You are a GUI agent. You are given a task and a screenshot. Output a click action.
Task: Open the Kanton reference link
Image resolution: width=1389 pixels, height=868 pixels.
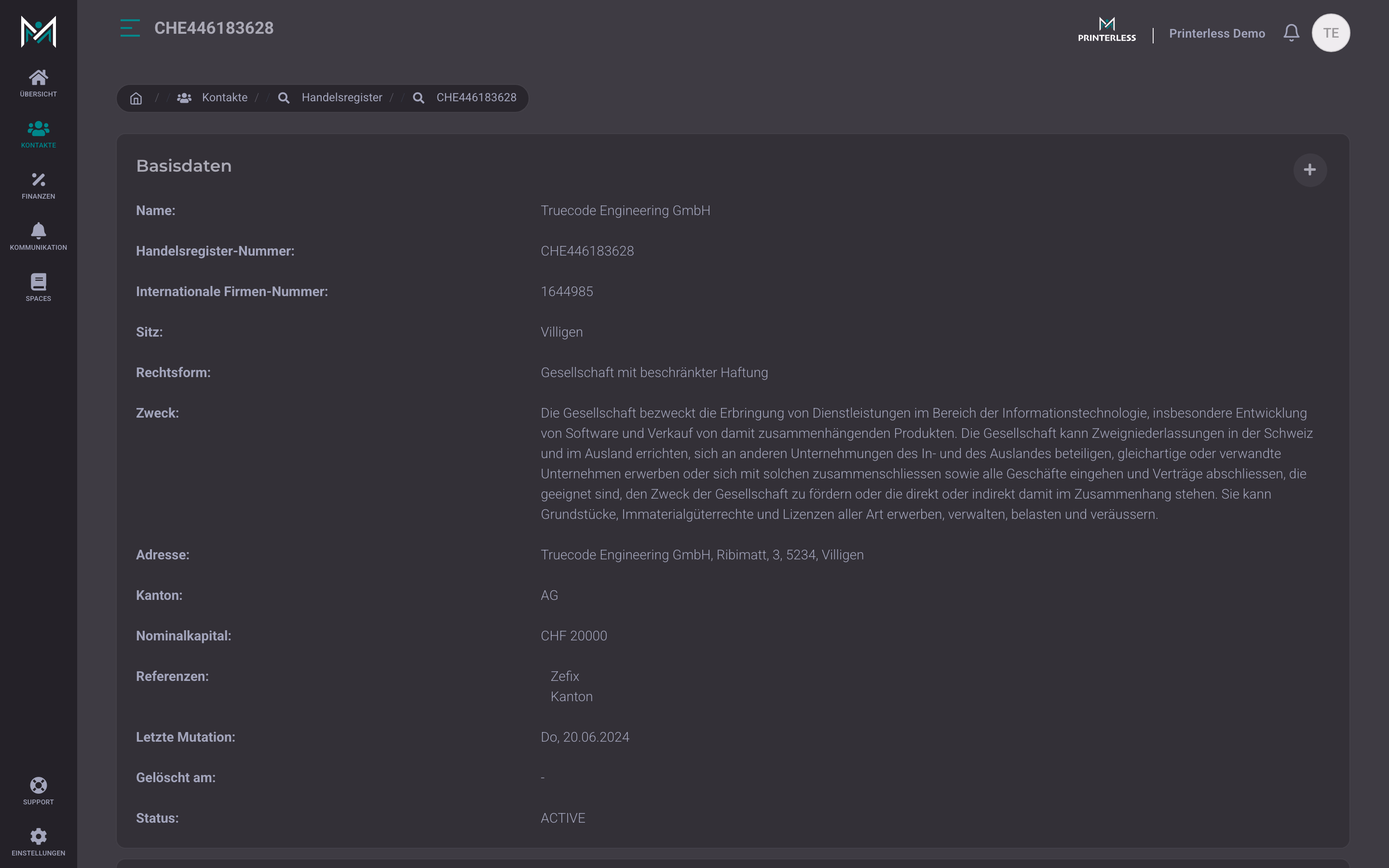point(572,696)
